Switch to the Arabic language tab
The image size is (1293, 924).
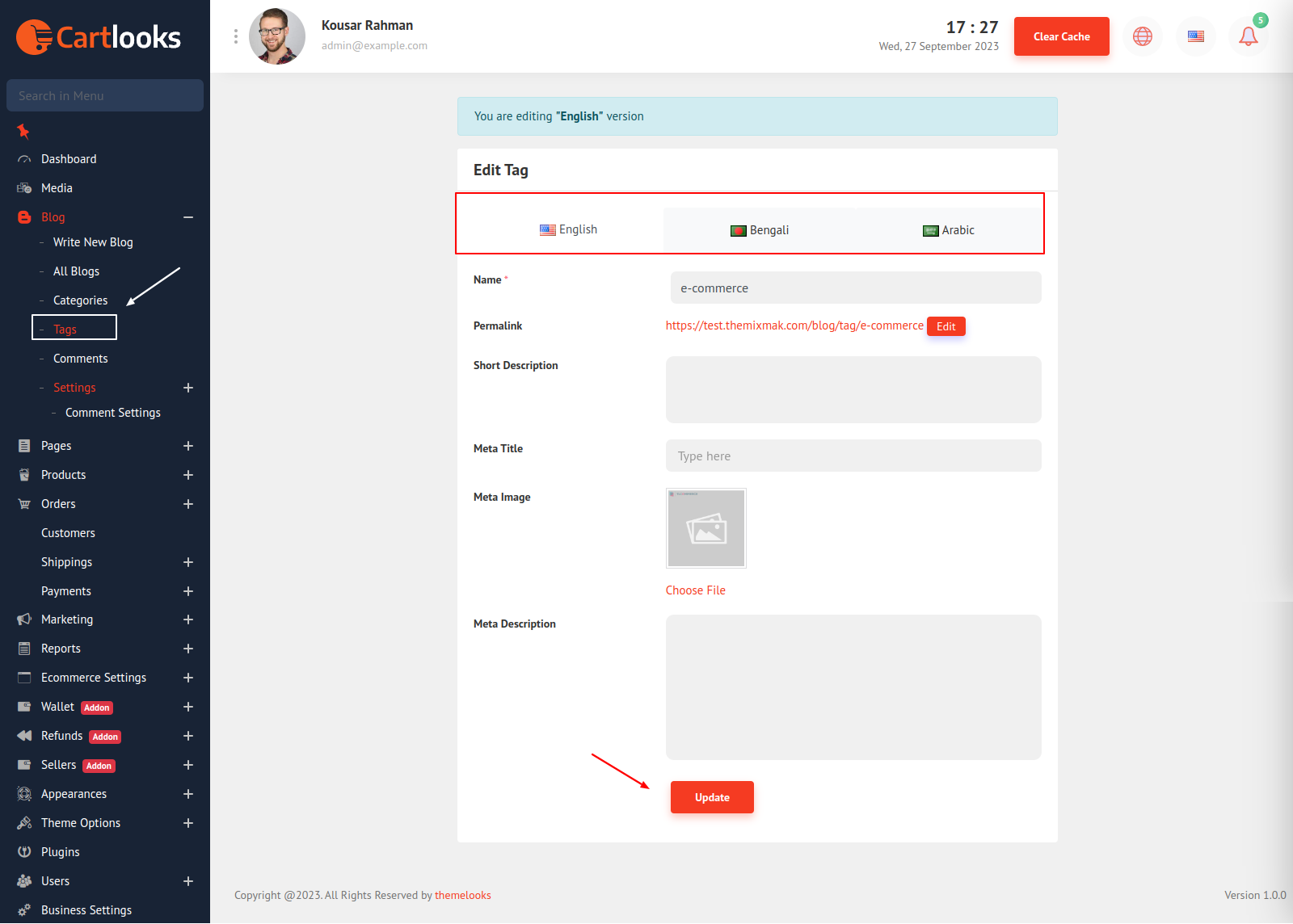(x=949, y=230)
